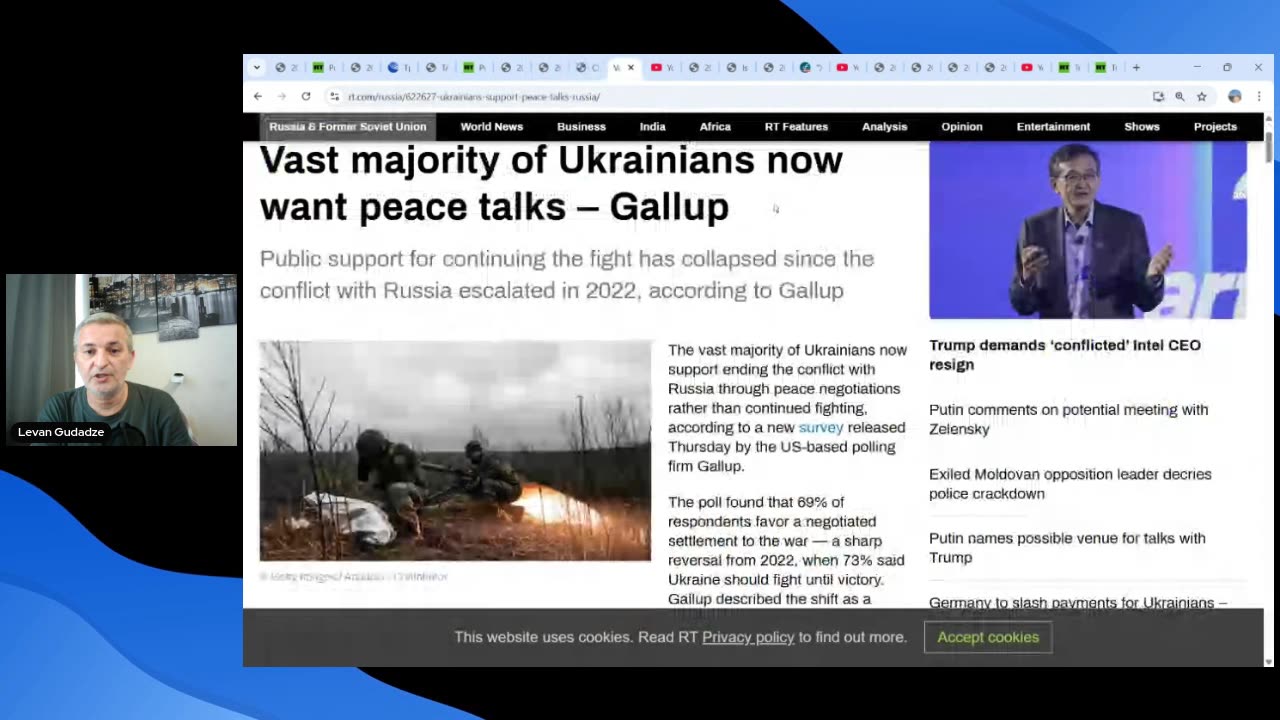Open 'Exiled Moldovan opposition leader decries police crackdown'
The height and width of the screenshot is (720, 1280).
tap(1070, 484)
